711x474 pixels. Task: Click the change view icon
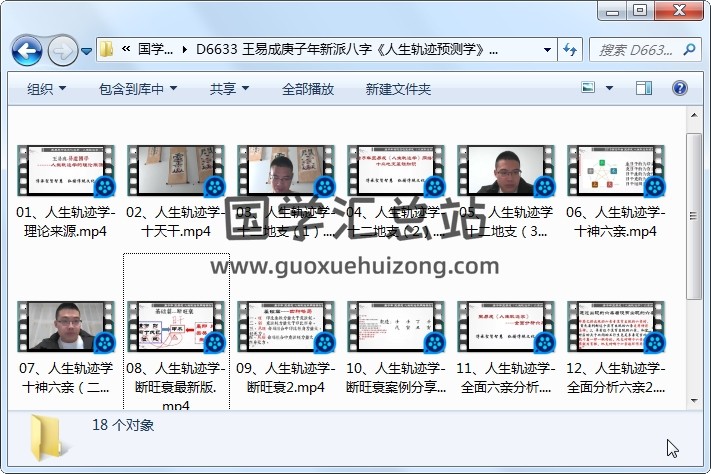[x=589, y=88]
